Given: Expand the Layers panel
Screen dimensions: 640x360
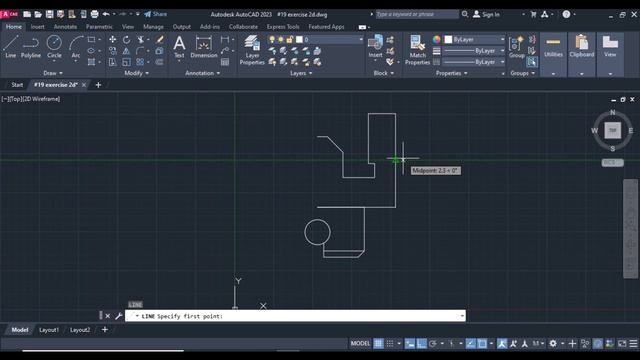Looking at the screenshot, I should click(301, 73).
